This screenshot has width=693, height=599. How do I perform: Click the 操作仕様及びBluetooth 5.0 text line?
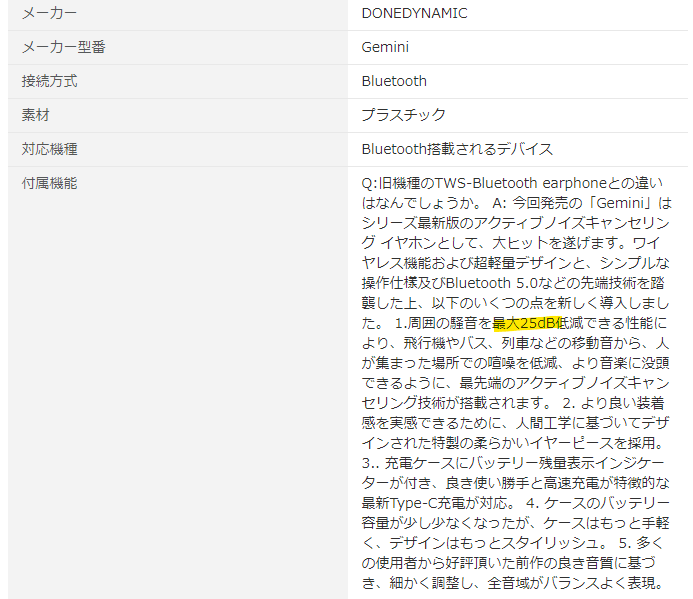coord(513,283)
